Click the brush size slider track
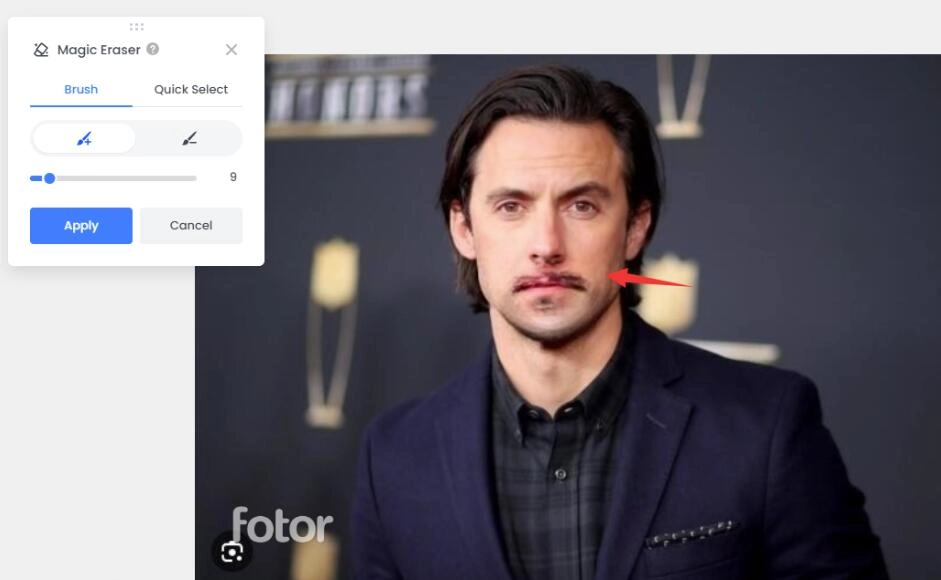Viewport: 941px width, 580px height. click(113, 178)
